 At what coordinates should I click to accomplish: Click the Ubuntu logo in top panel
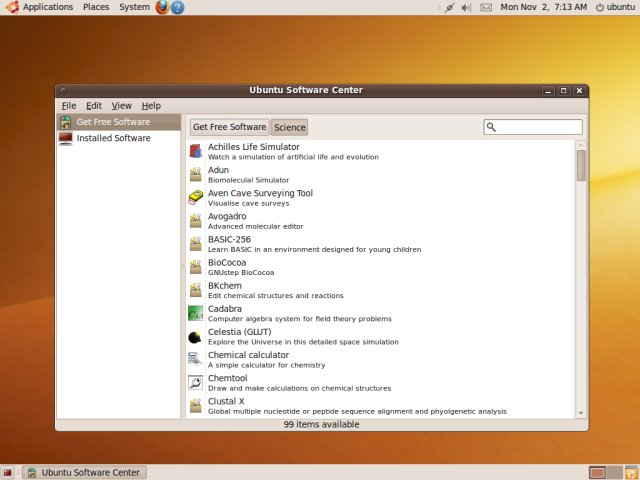click(x=12, y=7)
